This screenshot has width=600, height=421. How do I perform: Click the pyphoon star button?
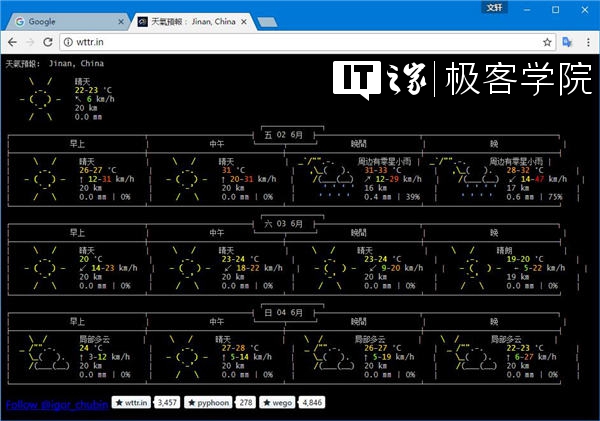[208, 403]
